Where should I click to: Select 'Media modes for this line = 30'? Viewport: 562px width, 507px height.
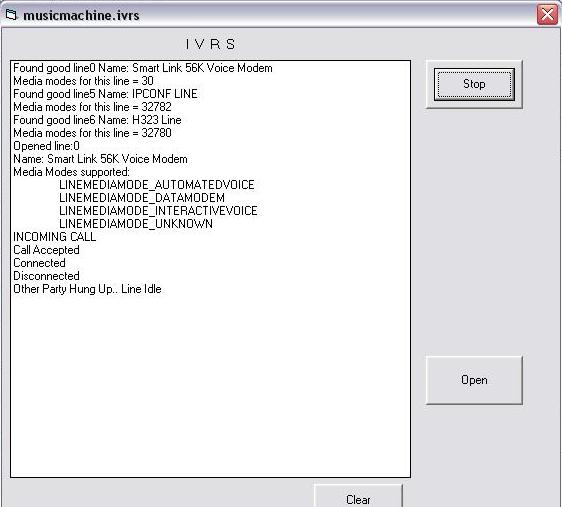[83, 81]
